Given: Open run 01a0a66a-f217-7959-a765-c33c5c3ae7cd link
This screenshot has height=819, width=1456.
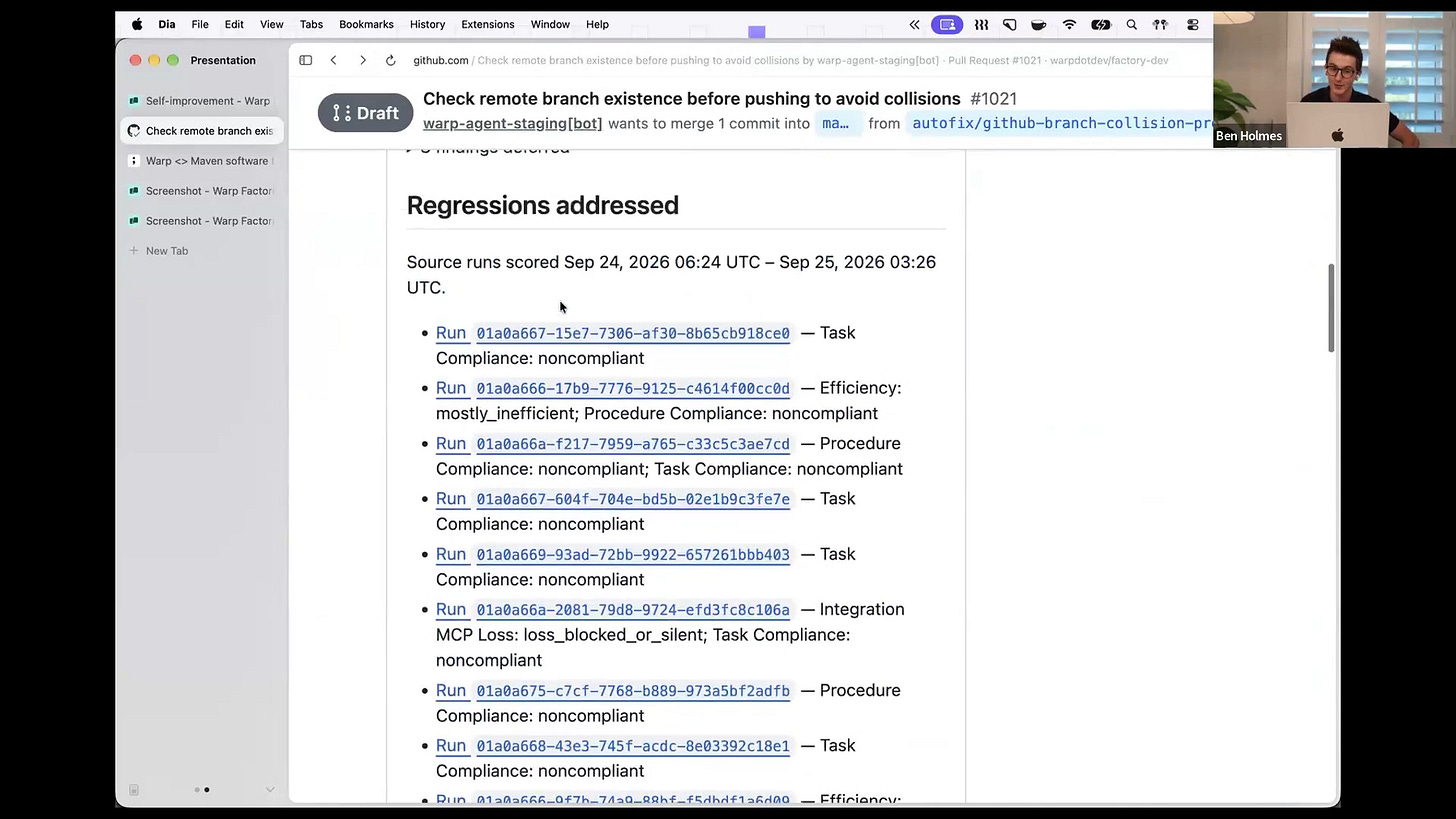Looking at the screenshot, I should click(613, 444).
